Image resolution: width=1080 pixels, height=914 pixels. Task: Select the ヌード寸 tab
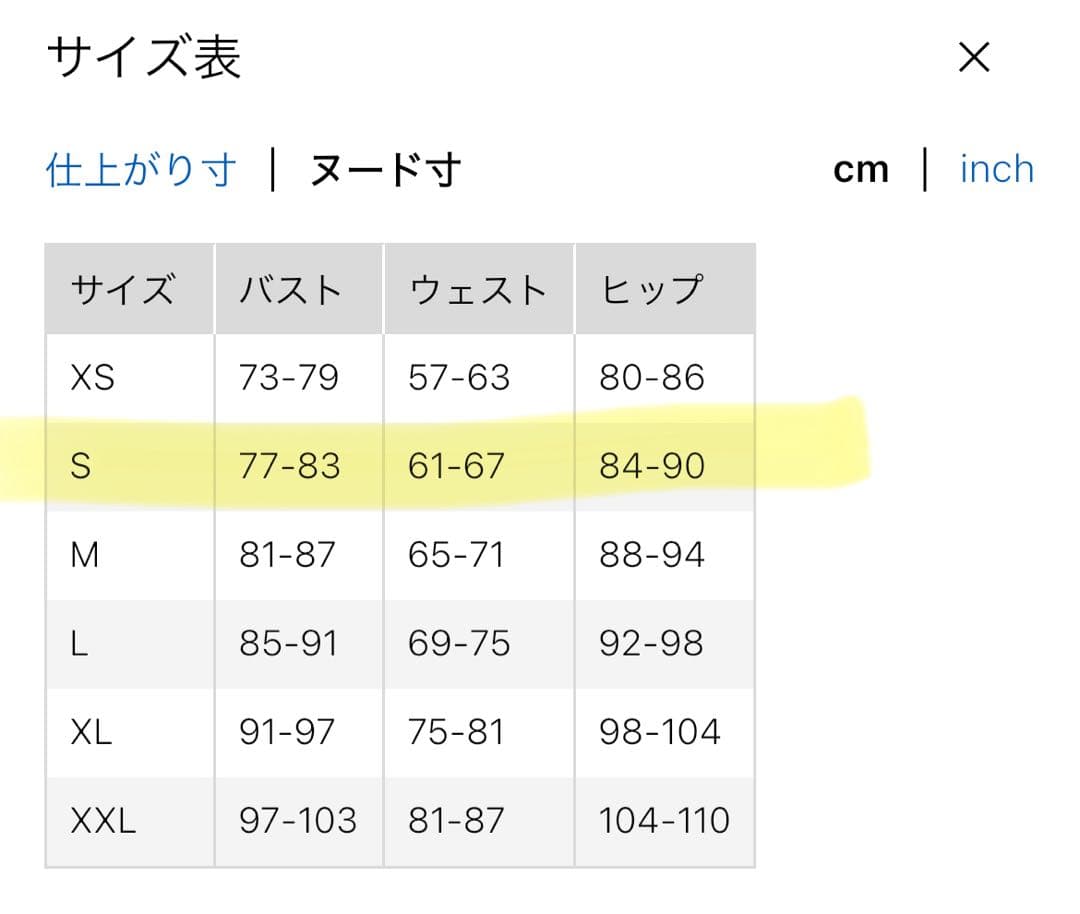pyautogui.click(x=385, y=170)
